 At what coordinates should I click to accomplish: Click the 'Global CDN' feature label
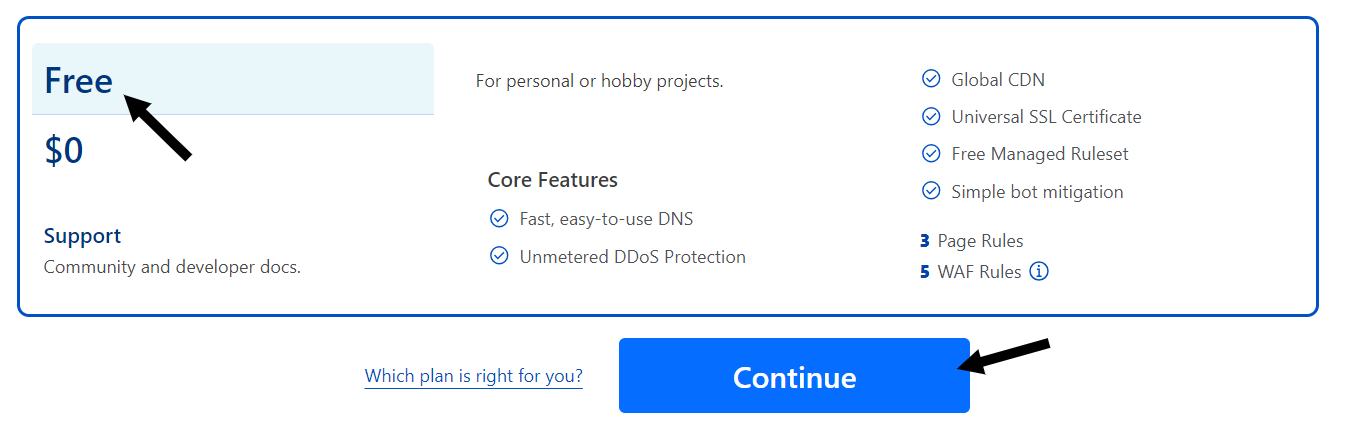tap(997, 79)
